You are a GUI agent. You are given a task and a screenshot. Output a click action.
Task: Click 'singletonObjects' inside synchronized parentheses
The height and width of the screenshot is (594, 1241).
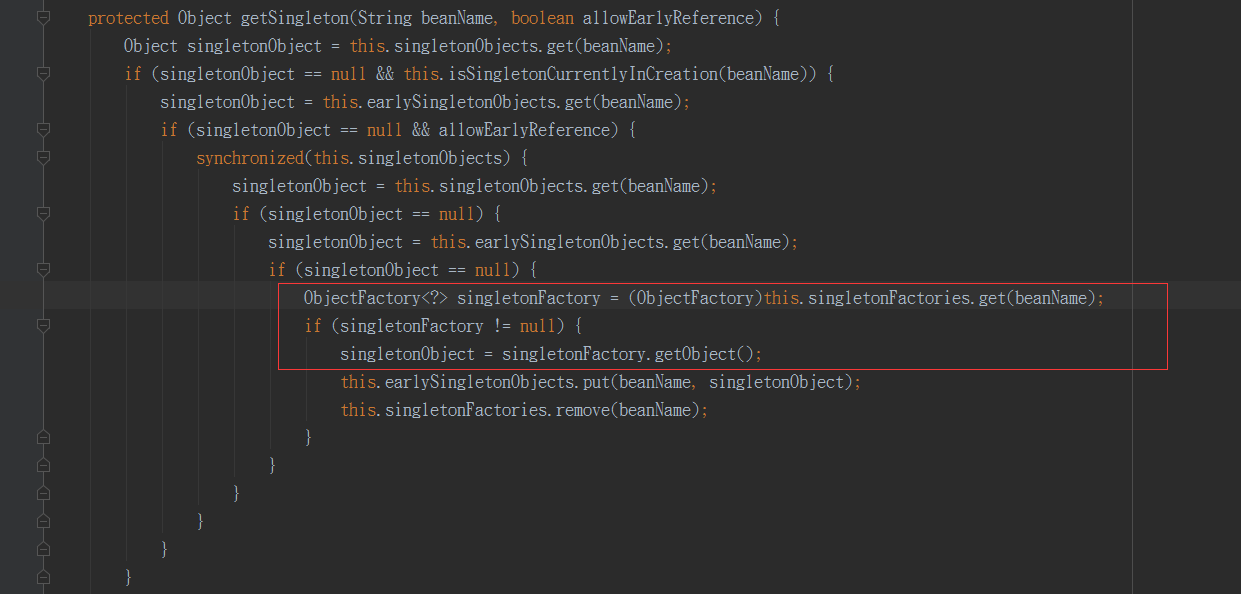(430, 158)
